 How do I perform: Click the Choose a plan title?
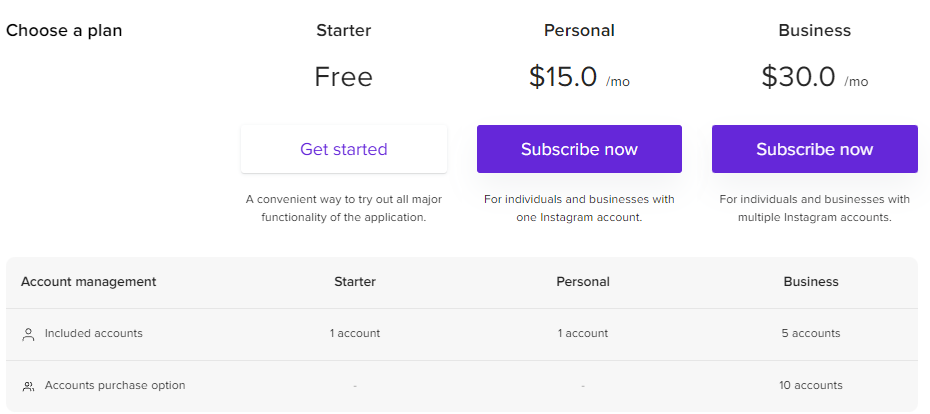64,30
